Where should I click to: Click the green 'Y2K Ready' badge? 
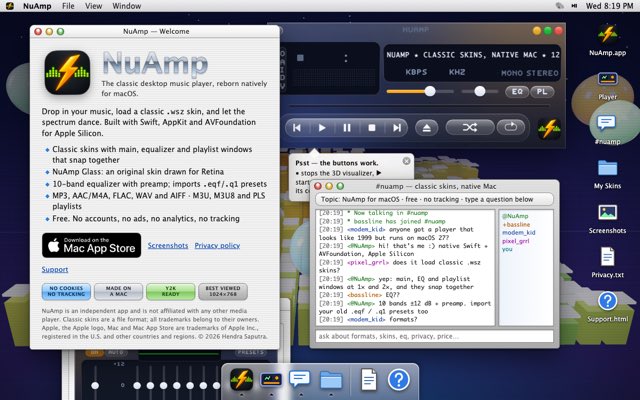pyautogui.click(x=171, y=291)
